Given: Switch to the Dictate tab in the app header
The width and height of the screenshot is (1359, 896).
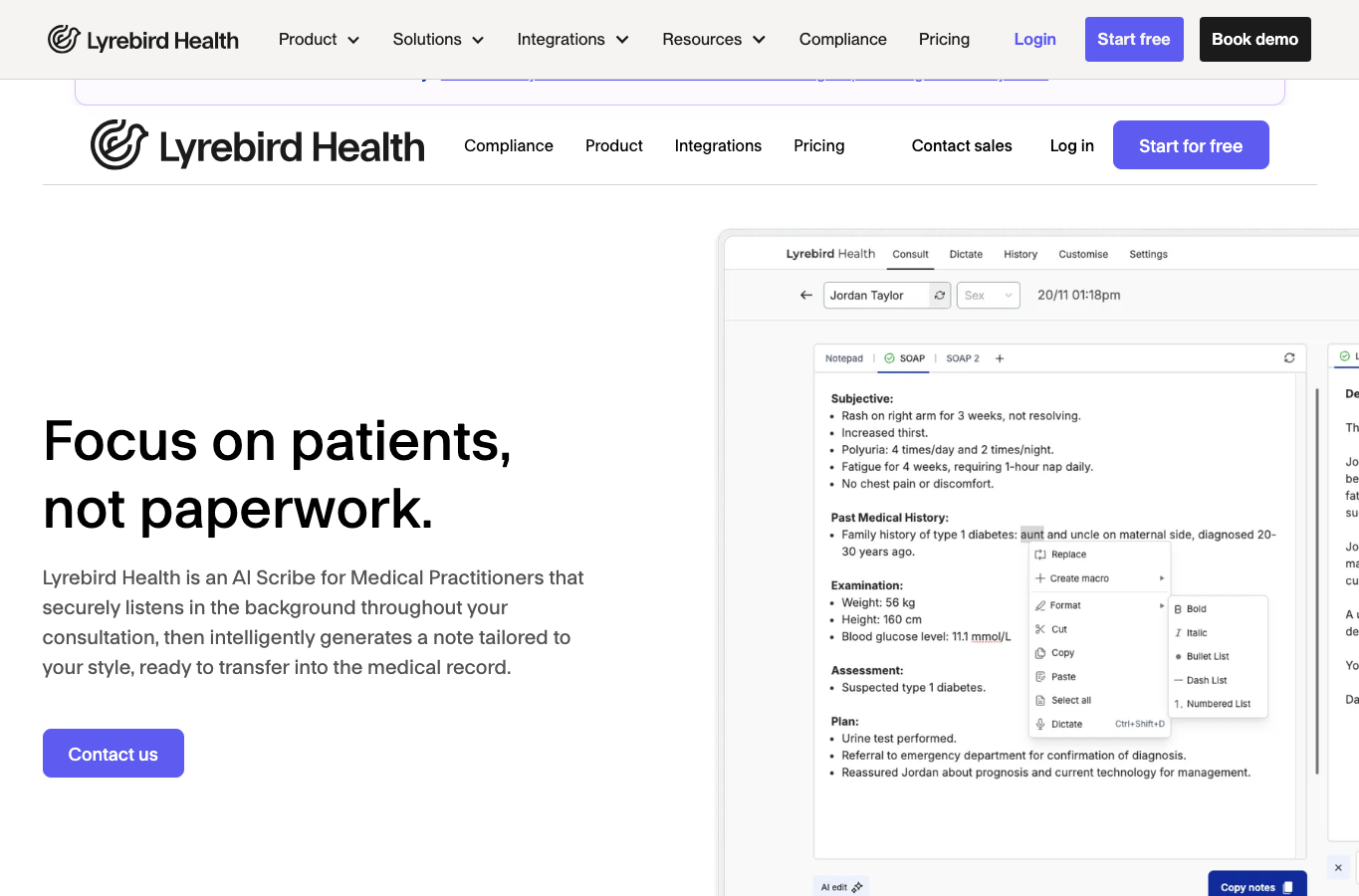Looking at the screenshot, I should point(966,255).
